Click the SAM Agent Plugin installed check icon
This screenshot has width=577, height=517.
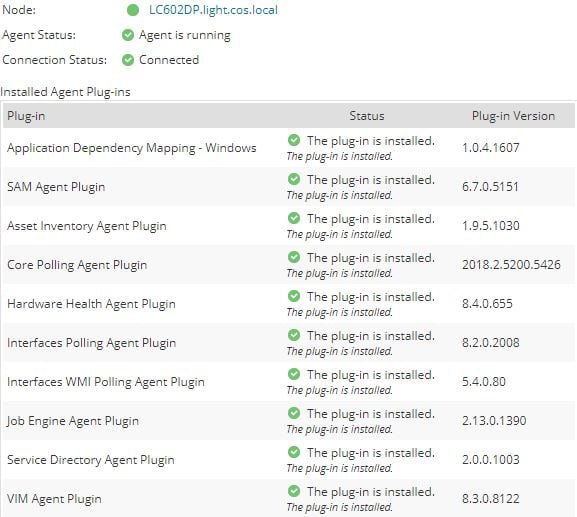pos(294,179)
